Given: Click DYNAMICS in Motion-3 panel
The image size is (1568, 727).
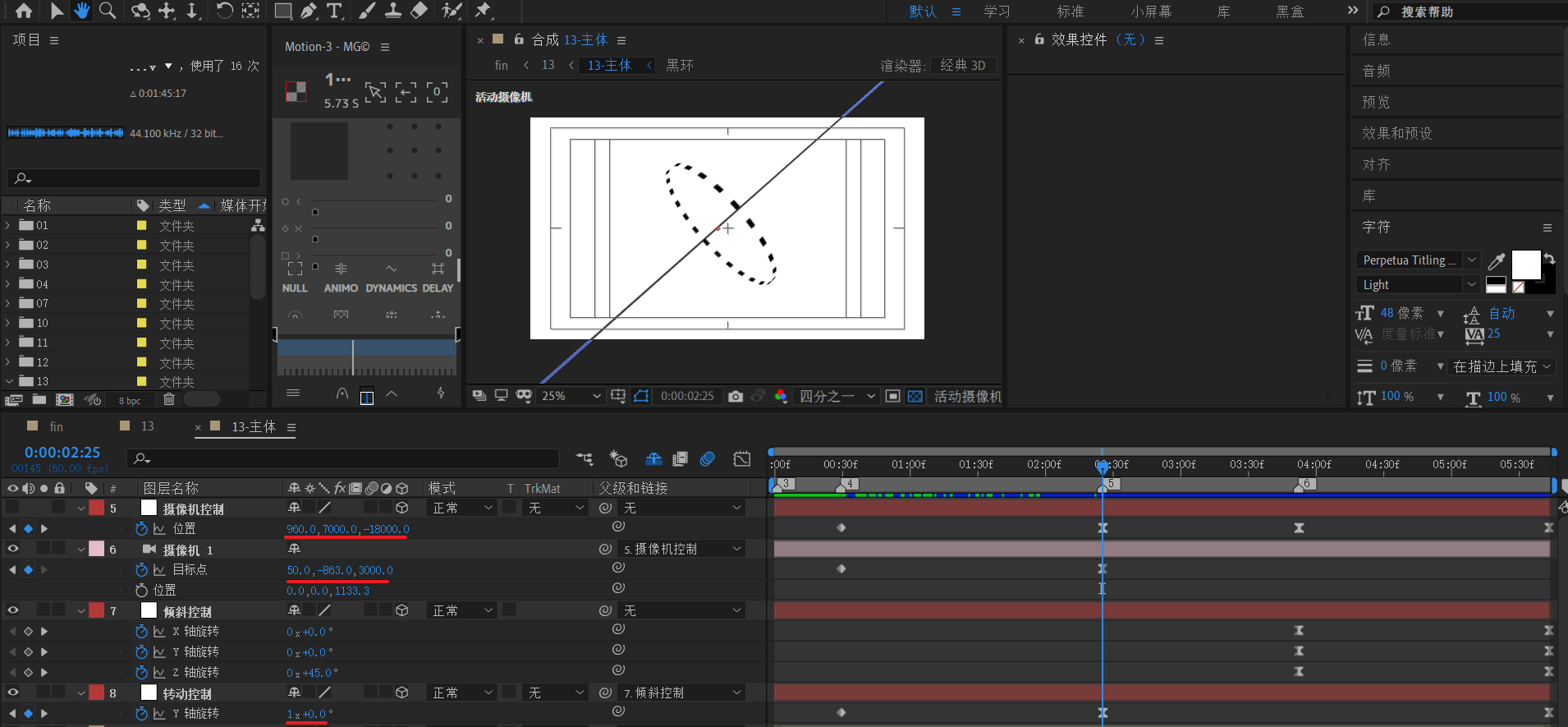Looking at the screenshot, I should (392, 288).
